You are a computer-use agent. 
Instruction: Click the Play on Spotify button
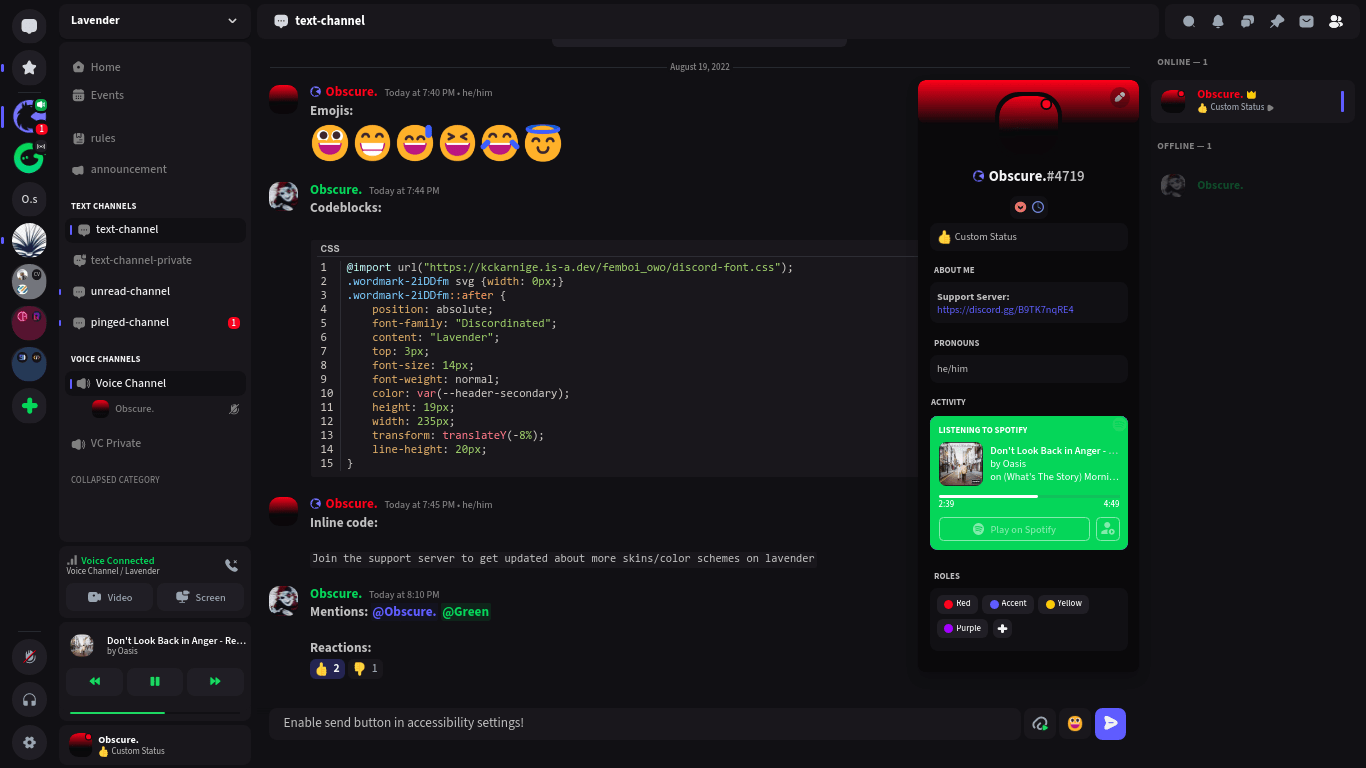[x=1014, y=529]
